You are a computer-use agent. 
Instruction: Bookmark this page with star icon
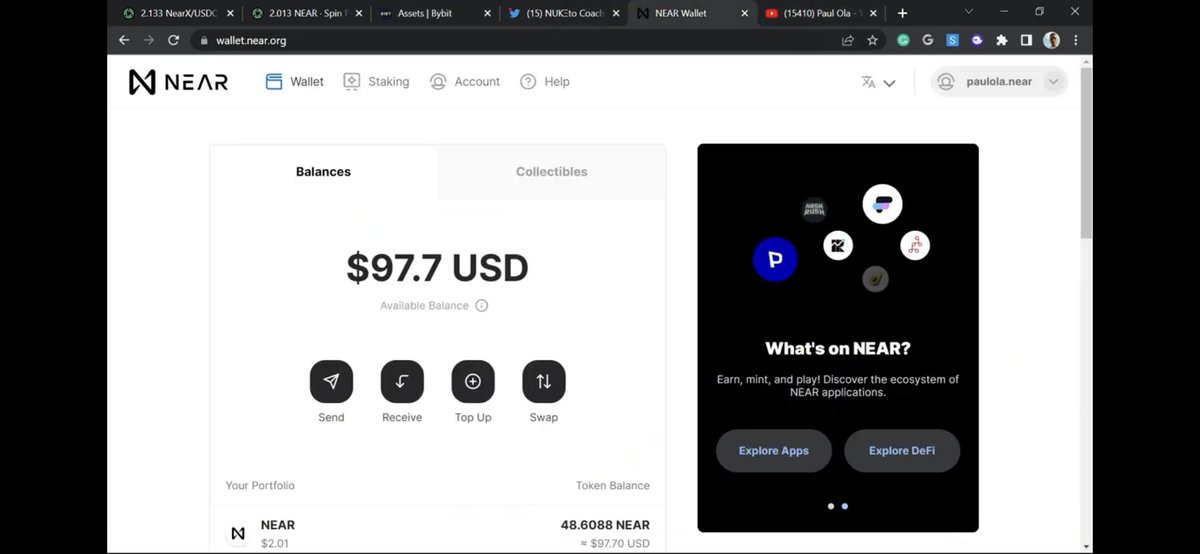[x=872, y=40]
